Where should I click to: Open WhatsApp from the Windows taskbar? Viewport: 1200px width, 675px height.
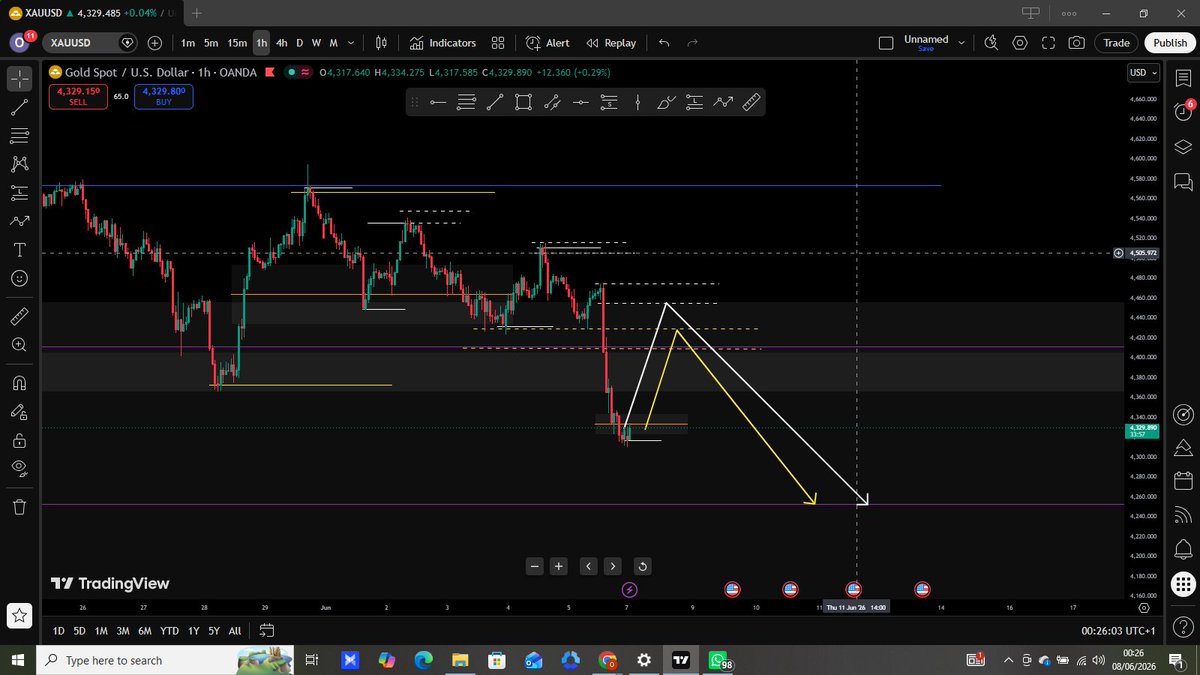[x=718, y=660]
